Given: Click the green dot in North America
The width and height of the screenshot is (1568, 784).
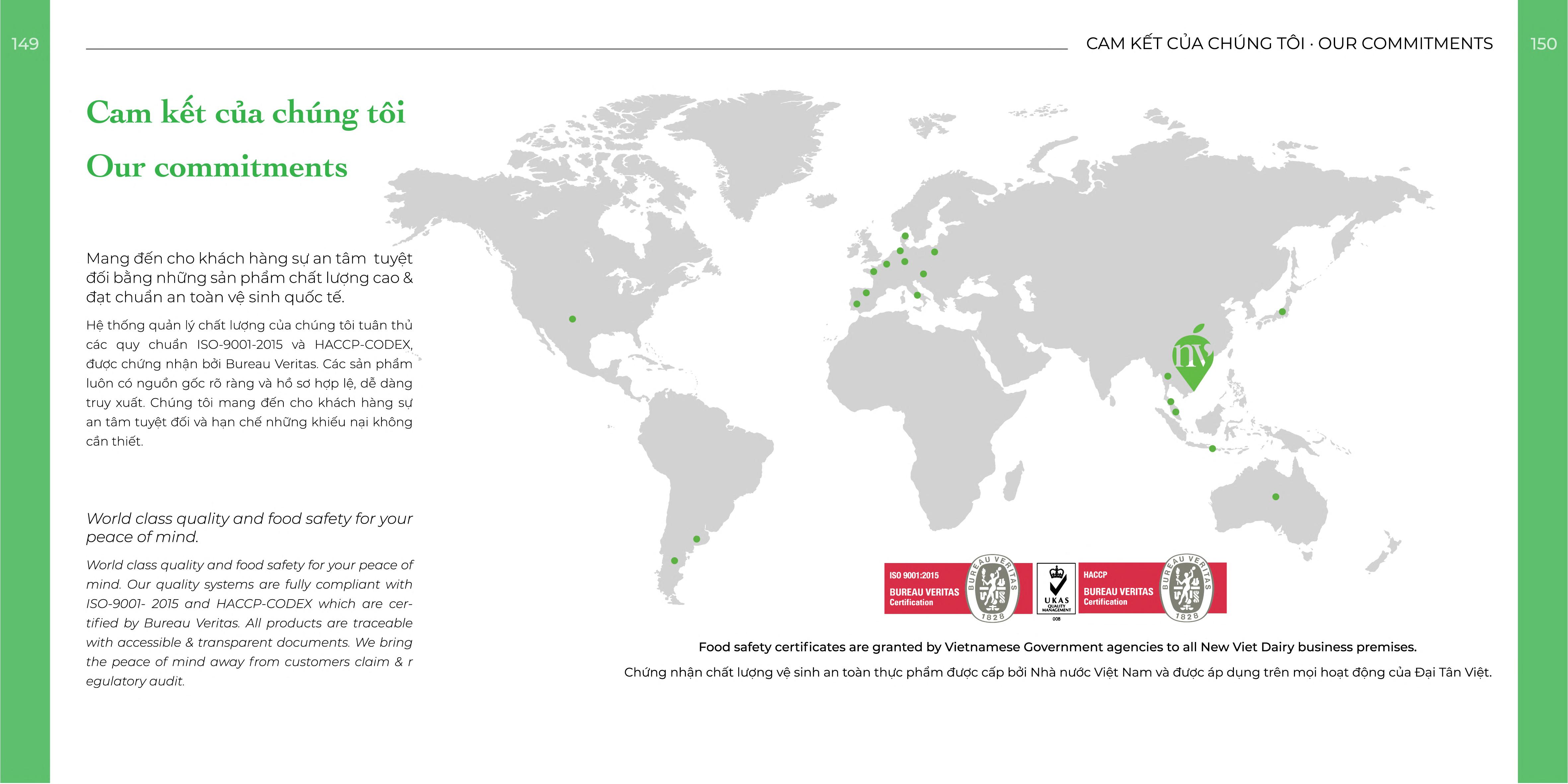Looking at the screenshot, I should tap(572, 319).
